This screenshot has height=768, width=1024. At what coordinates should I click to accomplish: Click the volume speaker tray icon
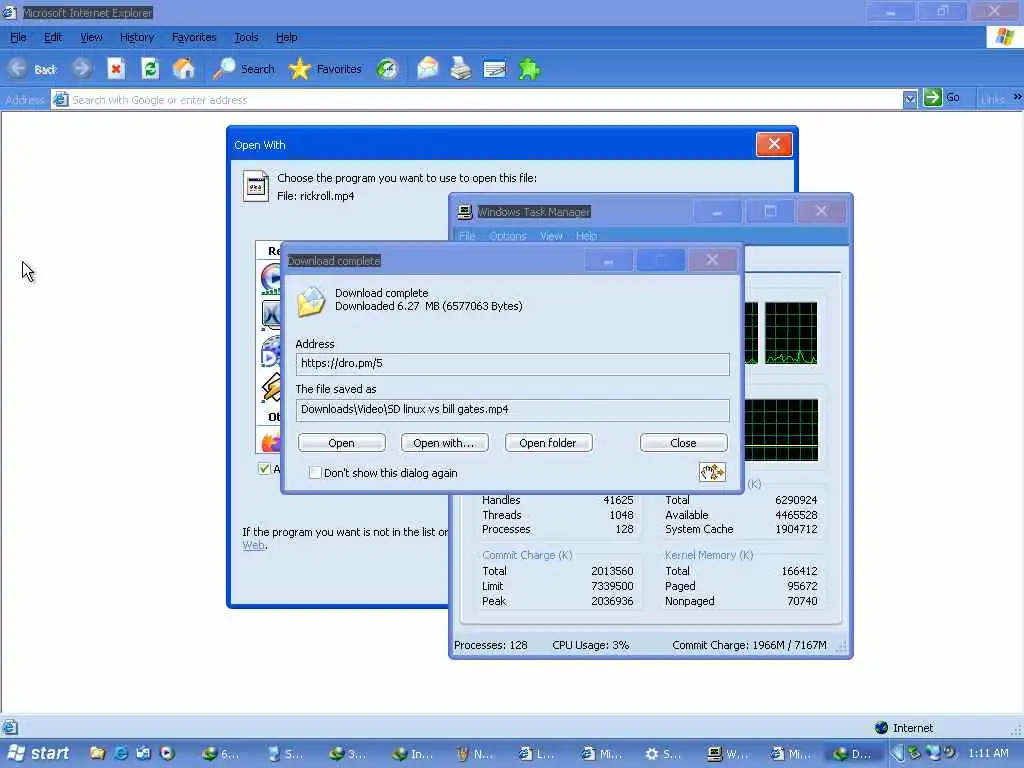coord(950,753)
